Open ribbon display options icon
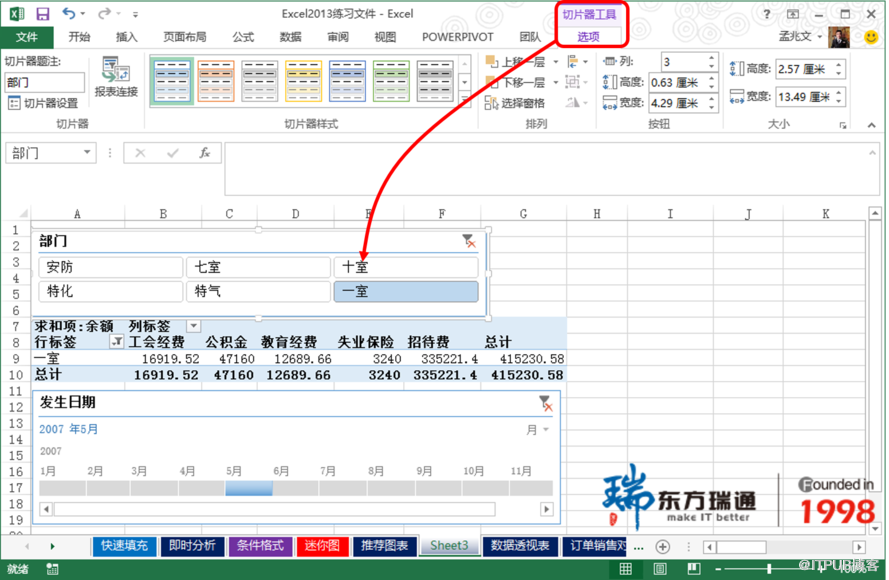This screenshot has width=889, height=580. coord(793,14)
